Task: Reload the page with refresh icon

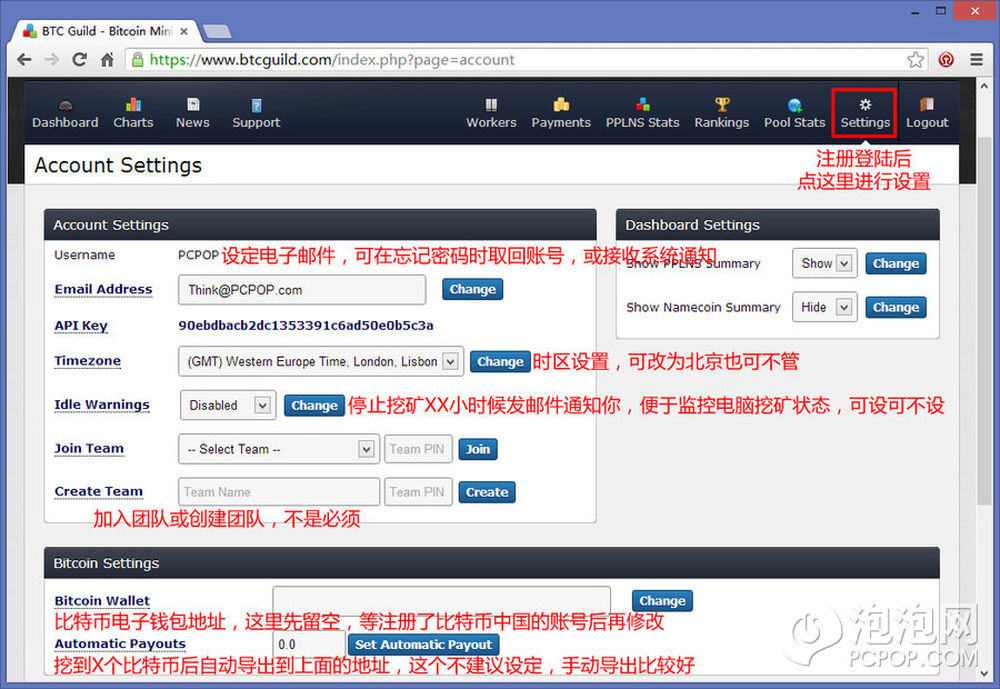Action: 80,60
